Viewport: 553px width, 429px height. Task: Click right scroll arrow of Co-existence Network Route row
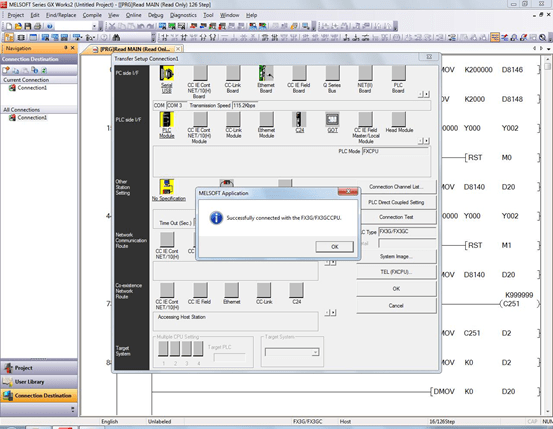pyautogui.click(x=333, y=313)
